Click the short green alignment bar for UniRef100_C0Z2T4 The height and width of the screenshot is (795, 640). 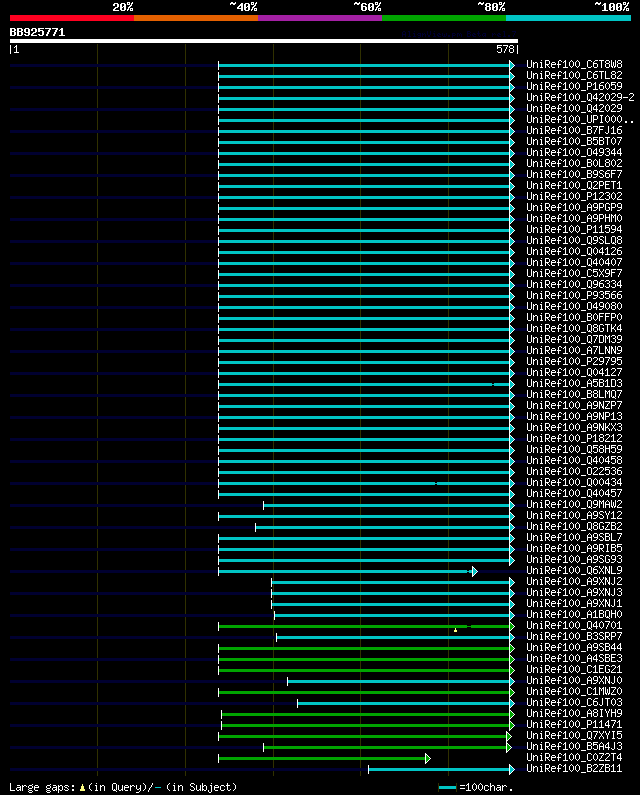(325, 758)
